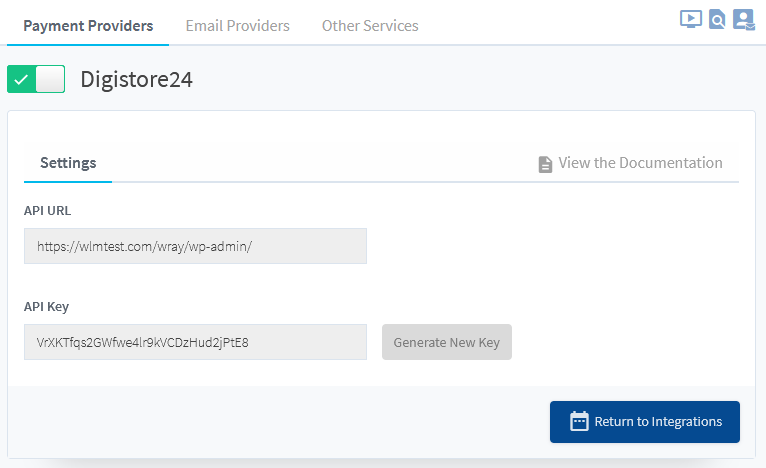Open the video tutorial monitor icon
766x468 pixels.
(x=691, y=19)
